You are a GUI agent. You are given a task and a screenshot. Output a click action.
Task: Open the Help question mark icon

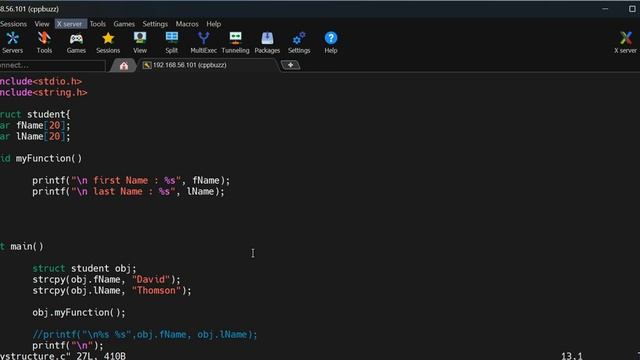[331, 42]
